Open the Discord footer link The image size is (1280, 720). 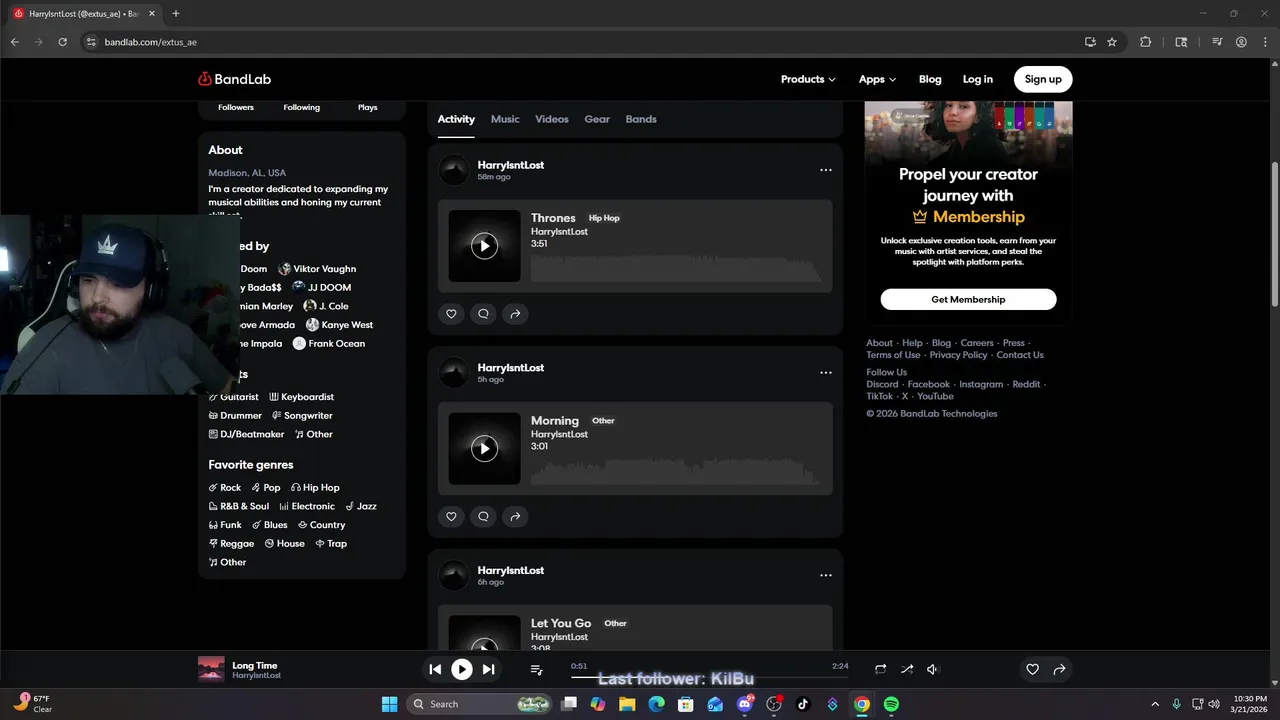tap(882, 384)
